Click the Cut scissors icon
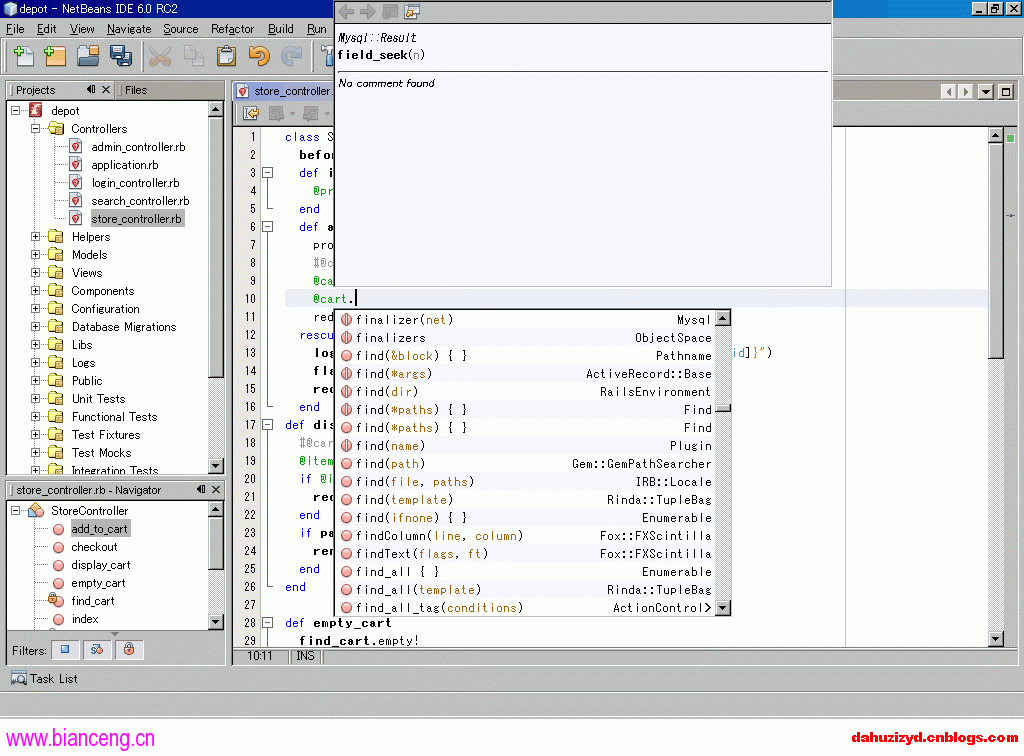 point(159,56)
